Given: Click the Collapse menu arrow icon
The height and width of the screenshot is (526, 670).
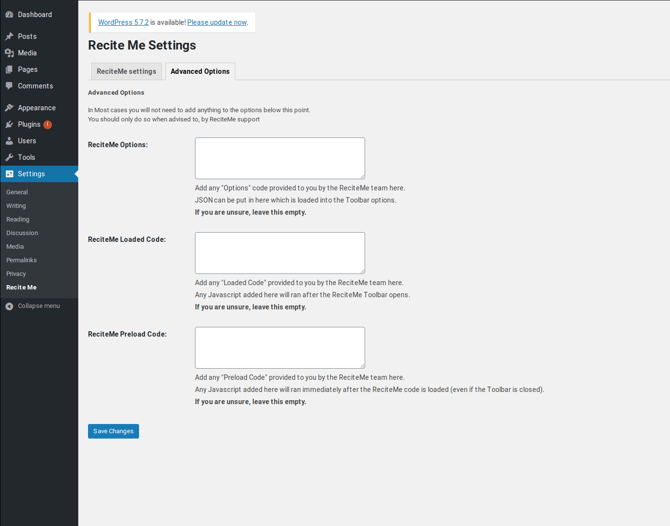Looking at the screenshot, I should (x=9, y=306).
